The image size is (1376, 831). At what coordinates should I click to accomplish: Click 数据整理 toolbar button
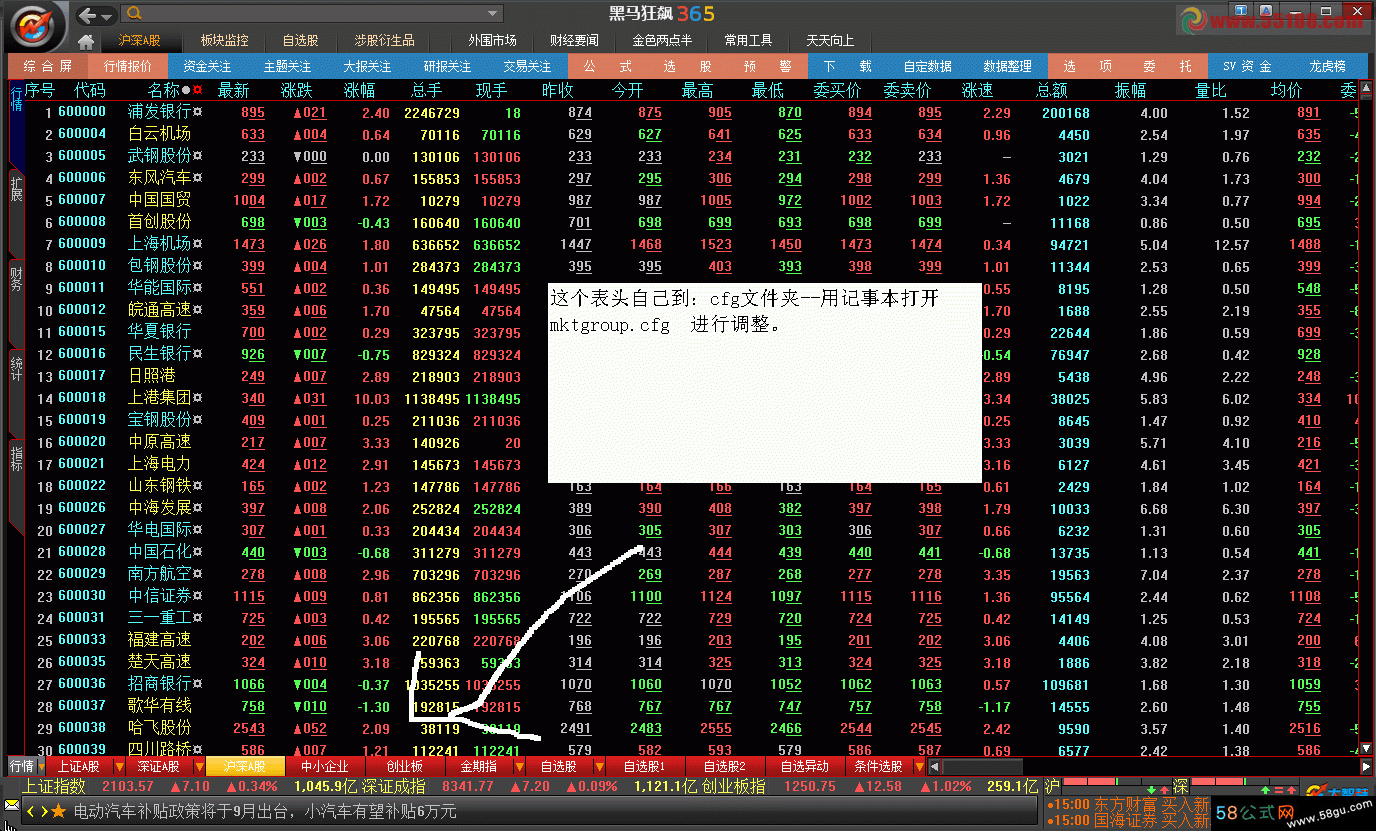pos(1007,66)
